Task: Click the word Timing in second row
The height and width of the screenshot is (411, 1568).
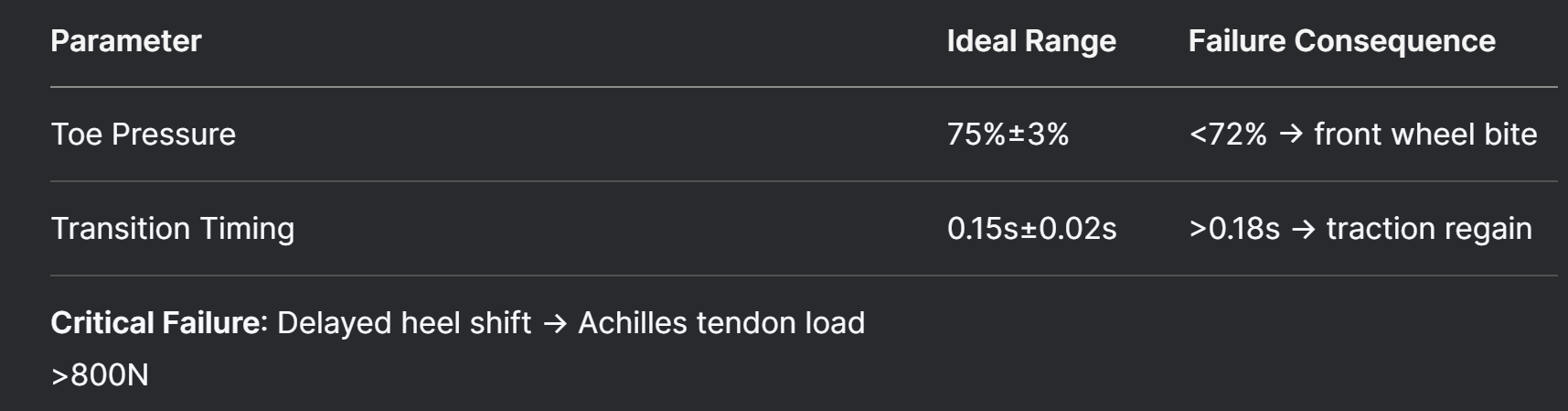Action: [x=247, y=229]
